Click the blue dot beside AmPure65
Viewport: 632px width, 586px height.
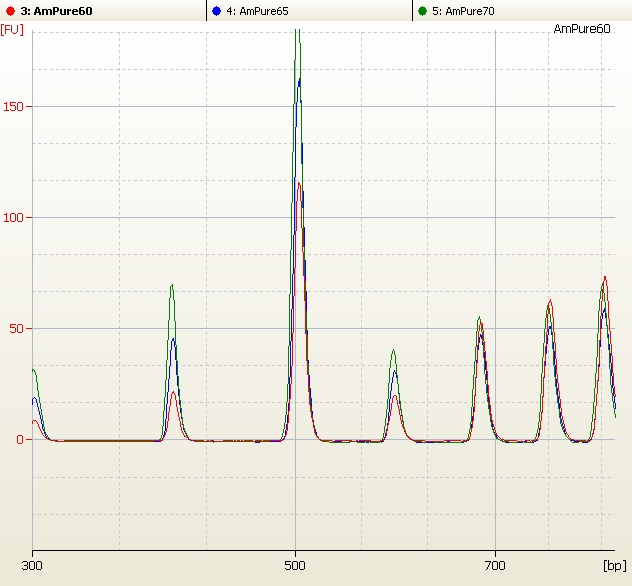coord(216,11)
